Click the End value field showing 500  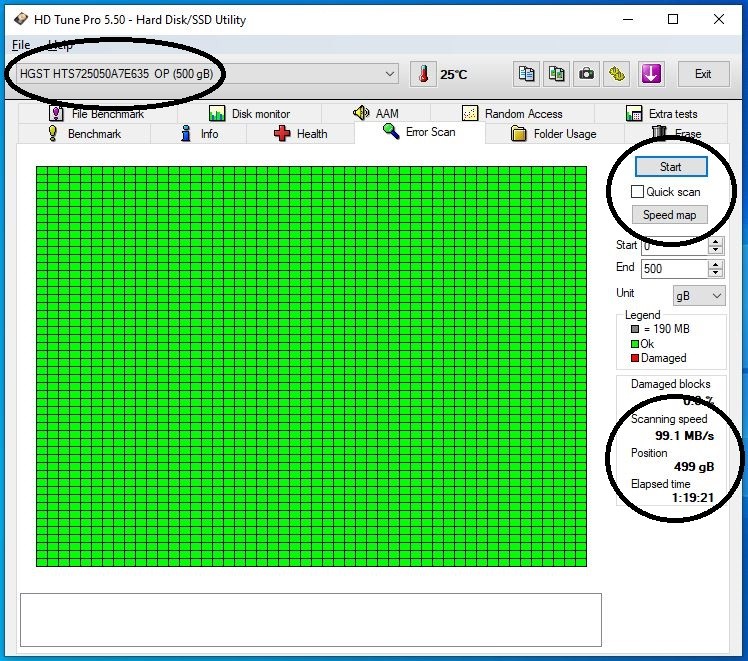click(675, 269)
